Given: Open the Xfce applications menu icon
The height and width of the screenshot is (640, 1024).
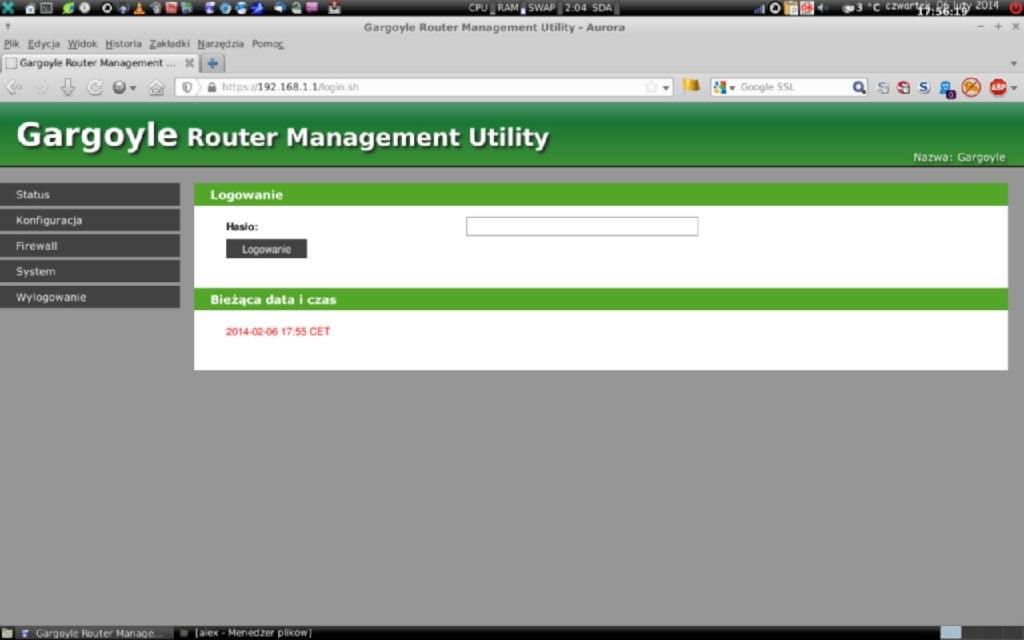Looking at the screenshot, I should [8, 8].
